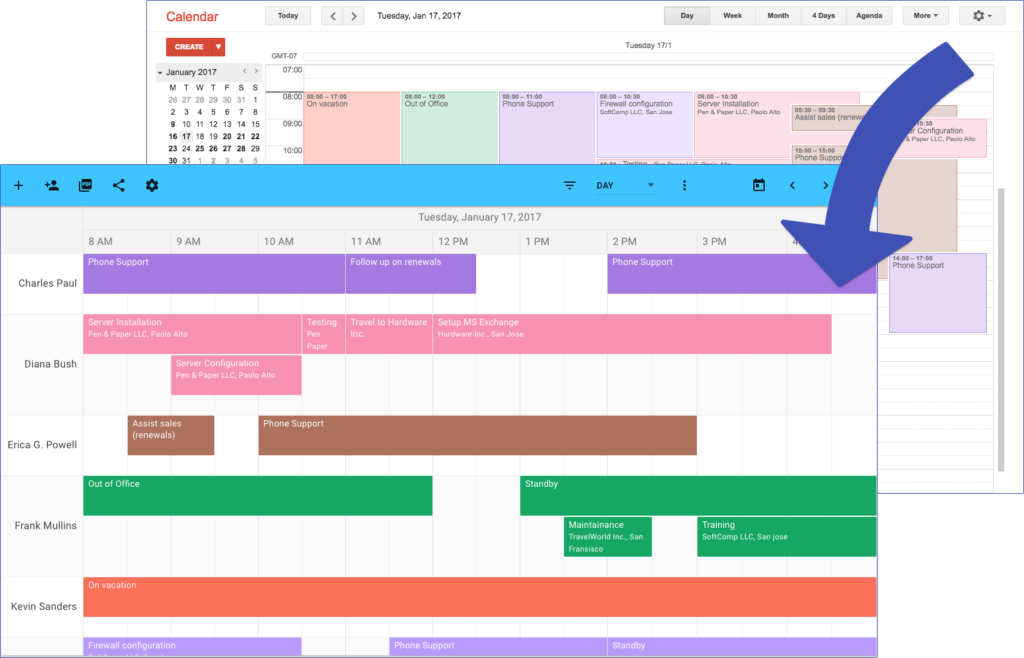Click the share icon on the blue toolbar

click(x=118, y=185)
